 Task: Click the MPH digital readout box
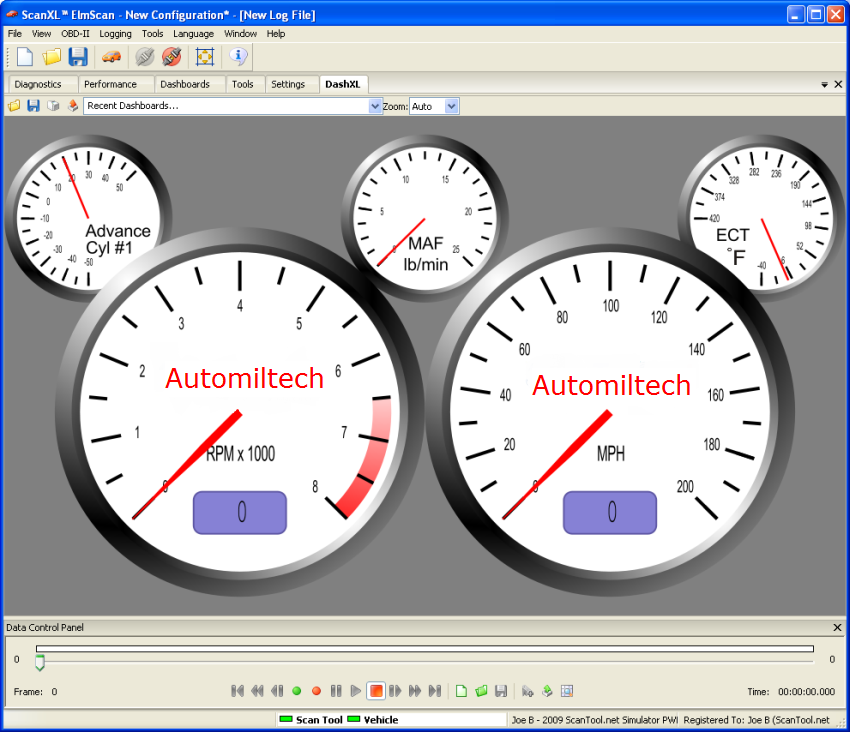click(x=610, y=512)
